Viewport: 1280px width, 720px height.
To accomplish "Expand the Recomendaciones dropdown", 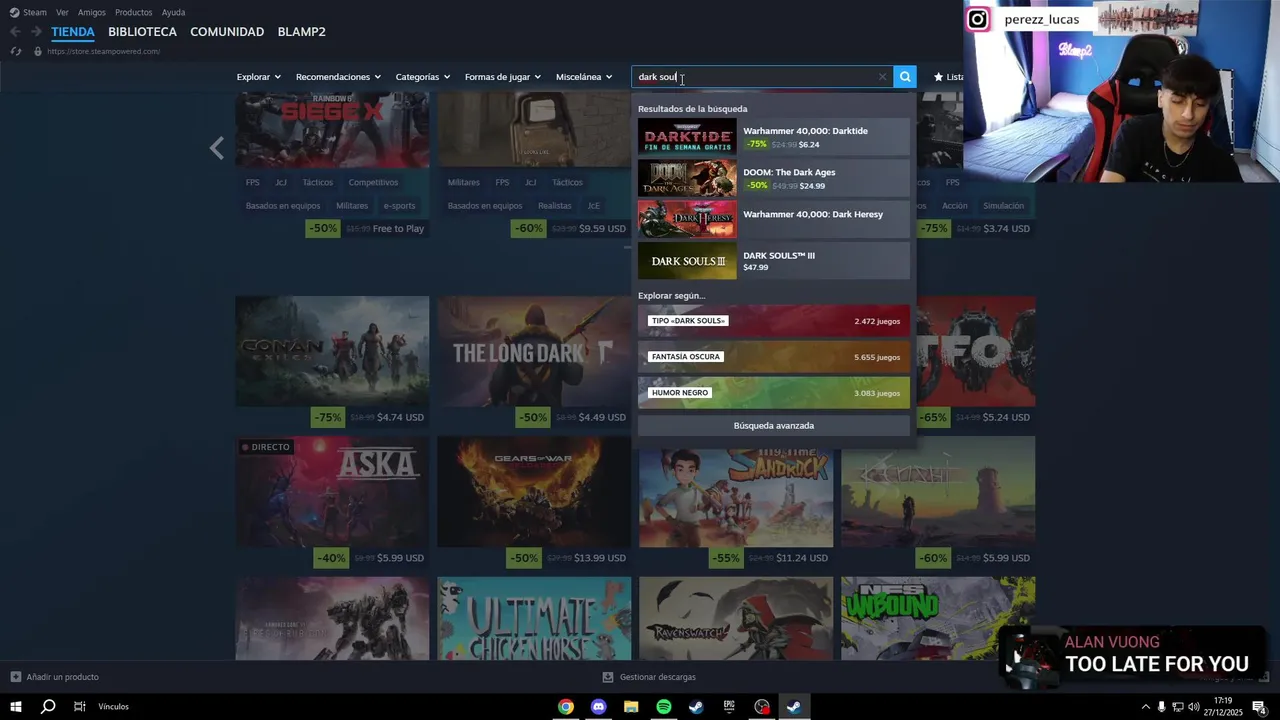I will pos(338,77).
